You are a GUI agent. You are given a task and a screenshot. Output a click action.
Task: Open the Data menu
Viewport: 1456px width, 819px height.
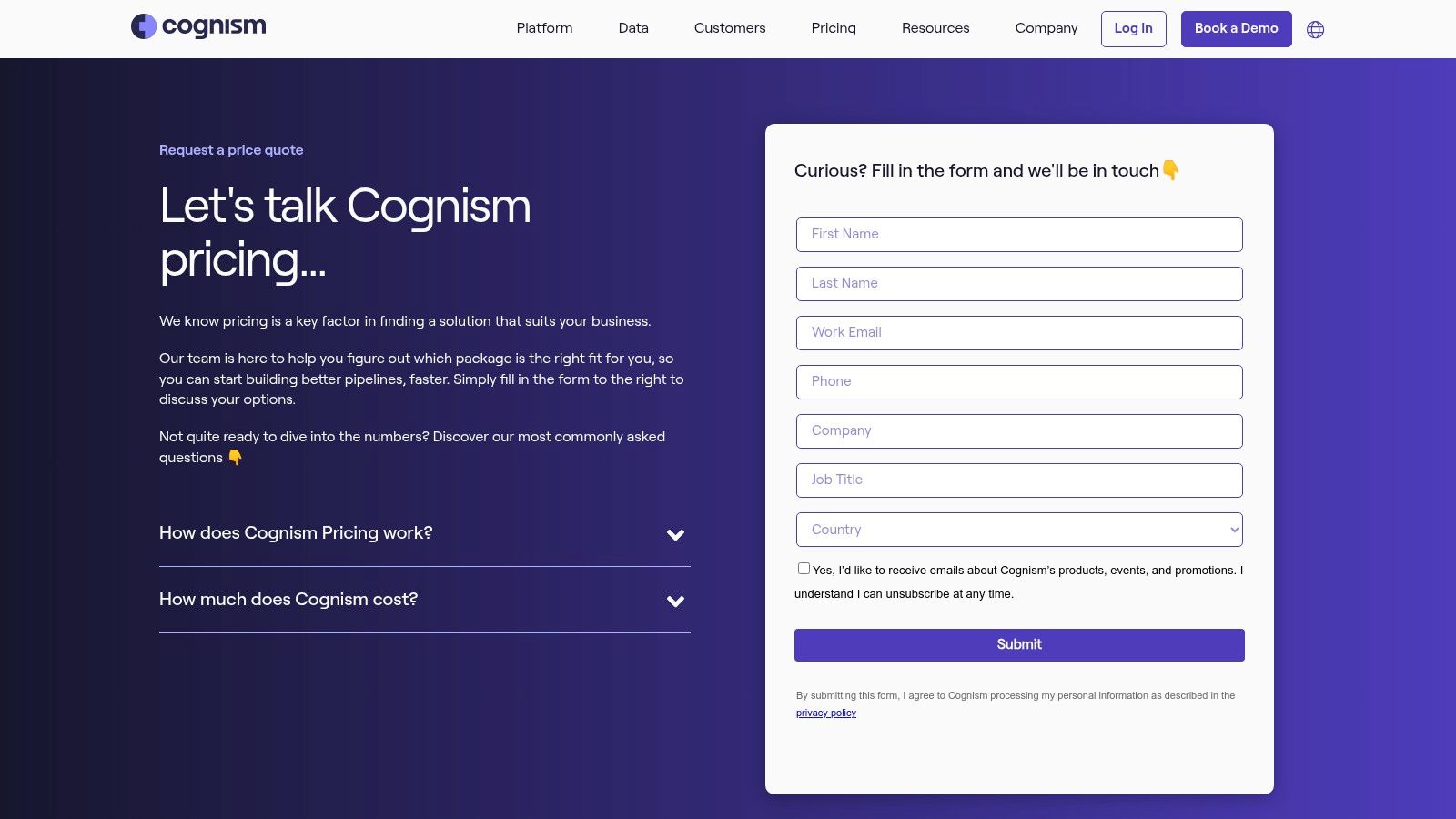pos(632,28)
